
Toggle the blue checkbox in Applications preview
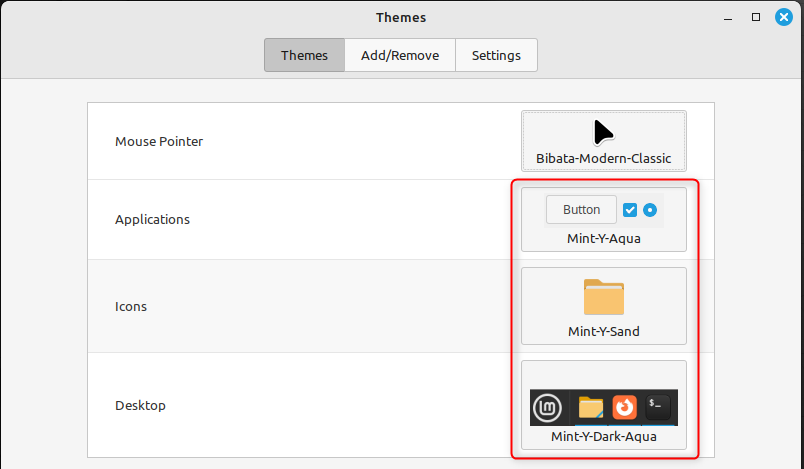630,210
